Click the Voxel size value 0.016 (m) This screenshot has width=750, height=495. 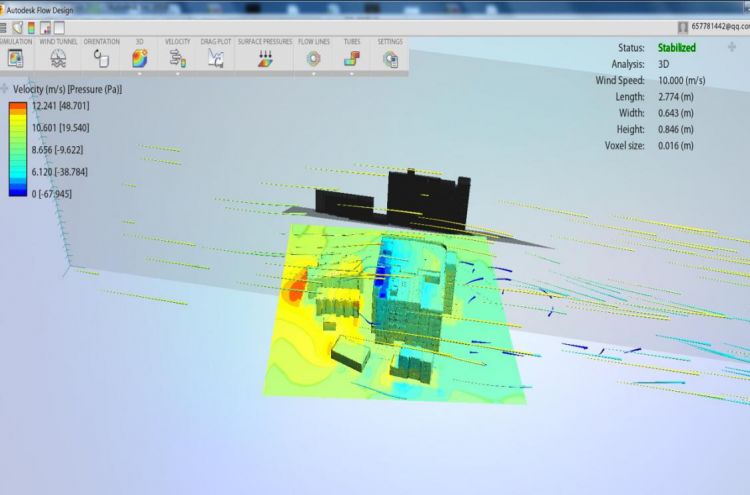pos(676,145)
